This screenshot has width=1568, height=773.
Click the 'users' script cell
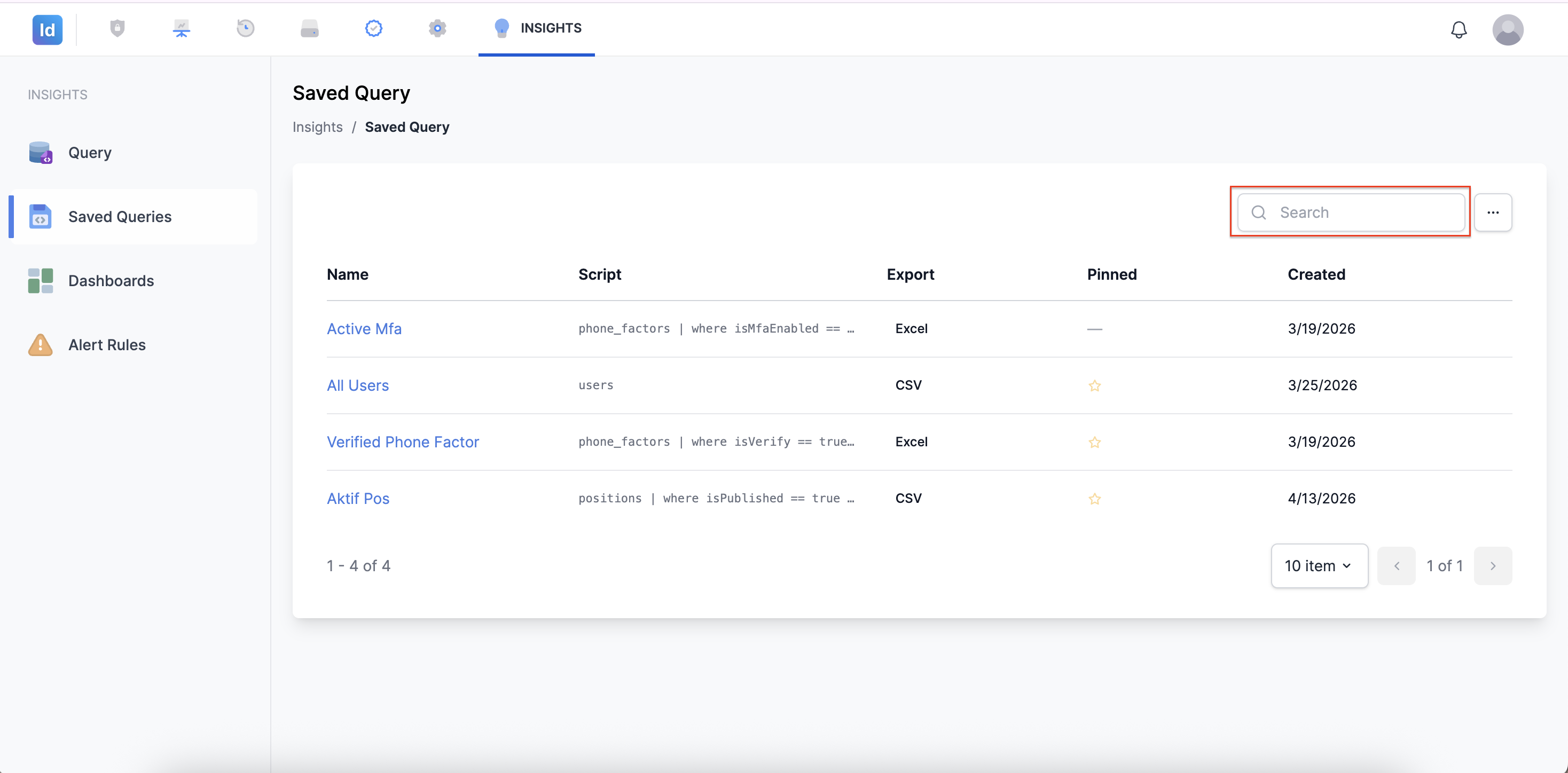[595, 385]
